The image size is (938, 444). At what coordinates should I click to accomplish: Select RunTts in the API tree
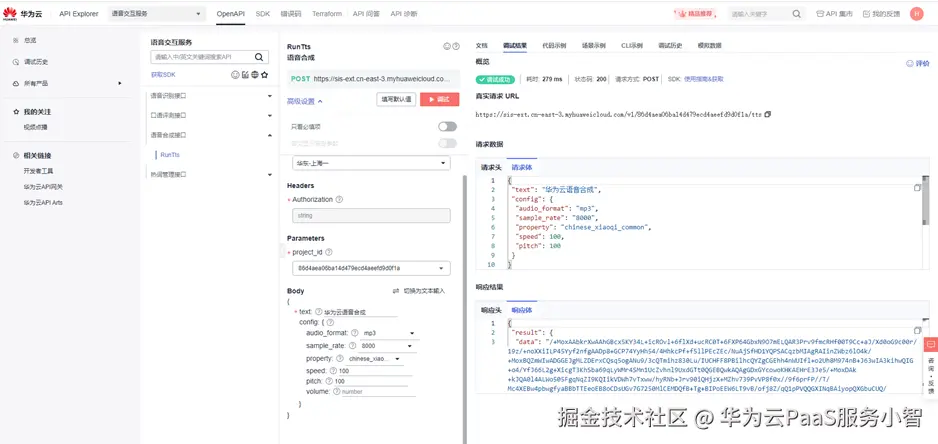pyautogui.click(x=170, y=155)
